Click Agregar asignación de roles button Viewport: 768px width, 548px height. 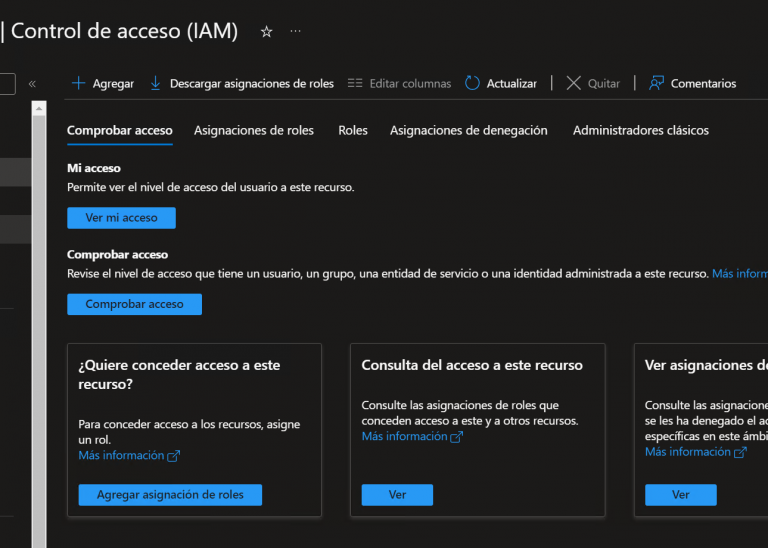[169, 495]
